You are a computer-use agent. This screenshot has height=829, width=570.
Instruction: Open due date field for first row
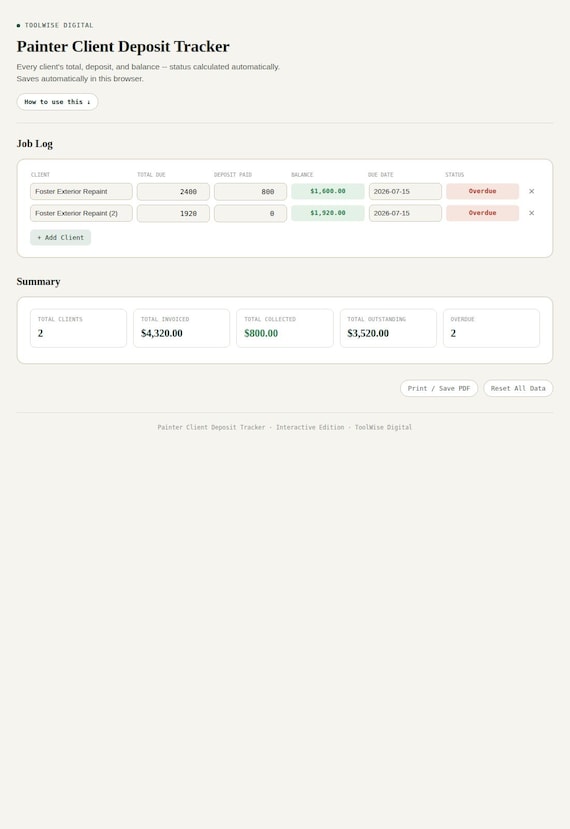point(406,191)
